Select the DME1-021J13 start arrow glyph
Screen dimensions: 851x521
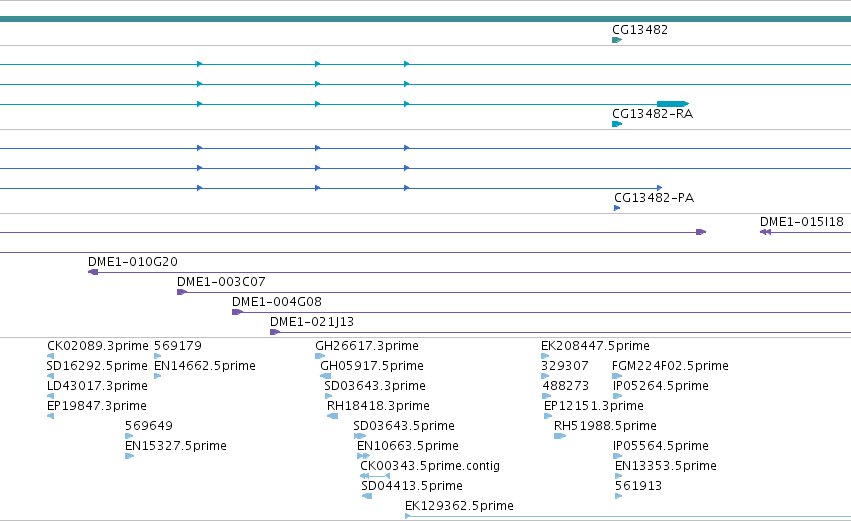[x=275, y=332]
